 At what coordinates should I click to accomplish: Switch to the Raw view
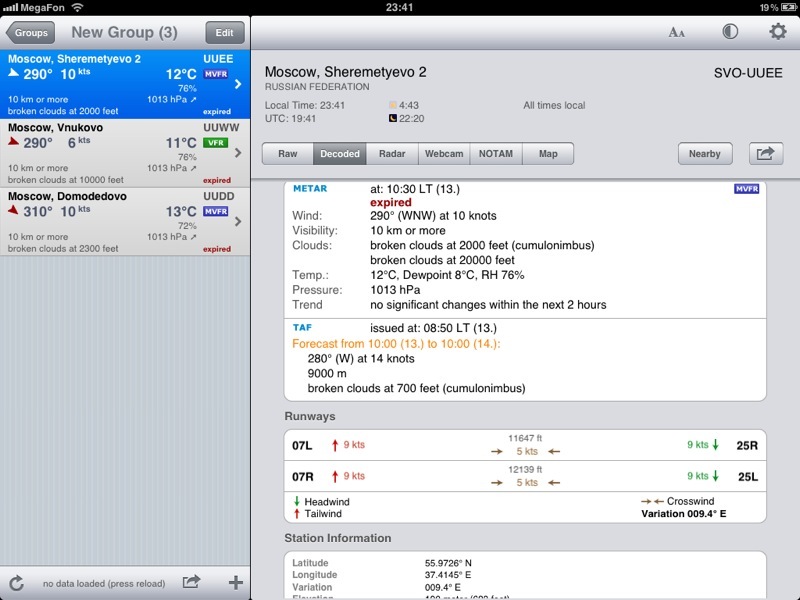tap(288, 154)
